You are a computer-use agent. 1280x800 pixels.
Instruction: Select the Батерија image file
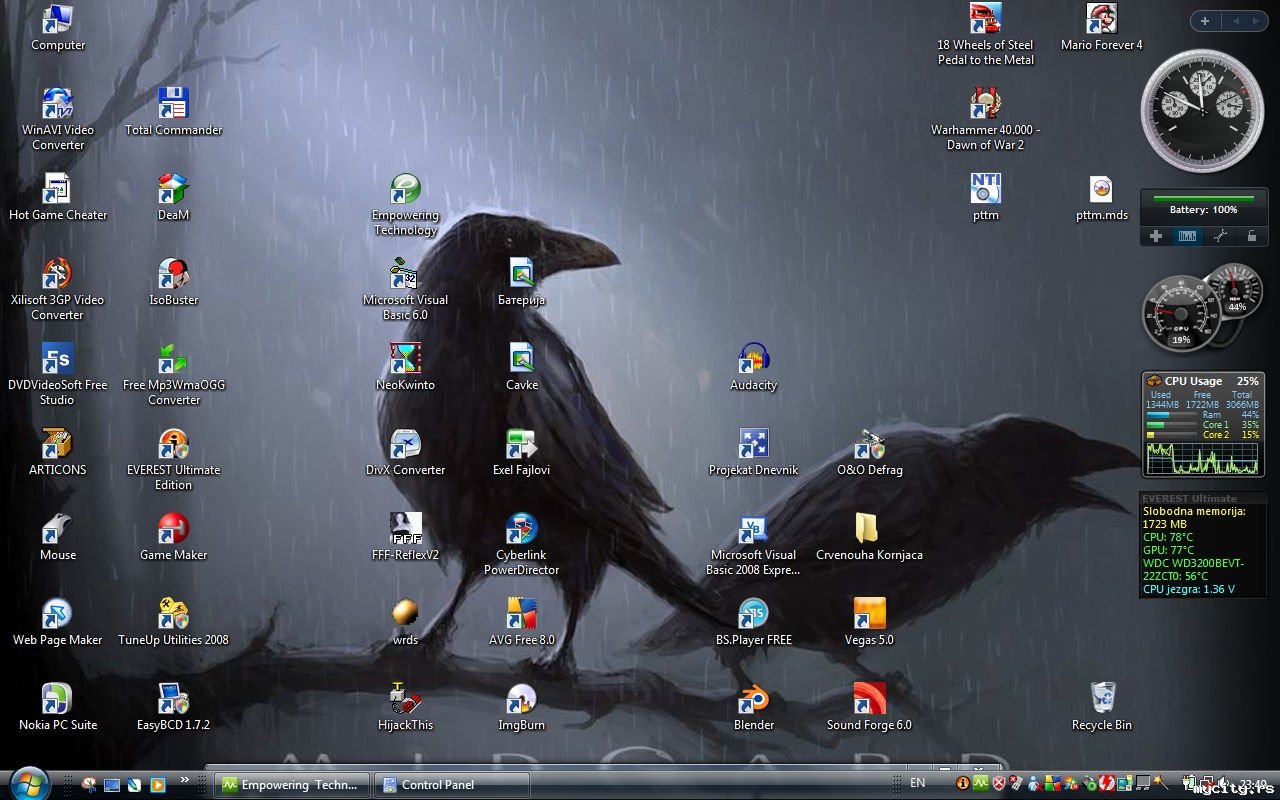click(x=522, y=282)
